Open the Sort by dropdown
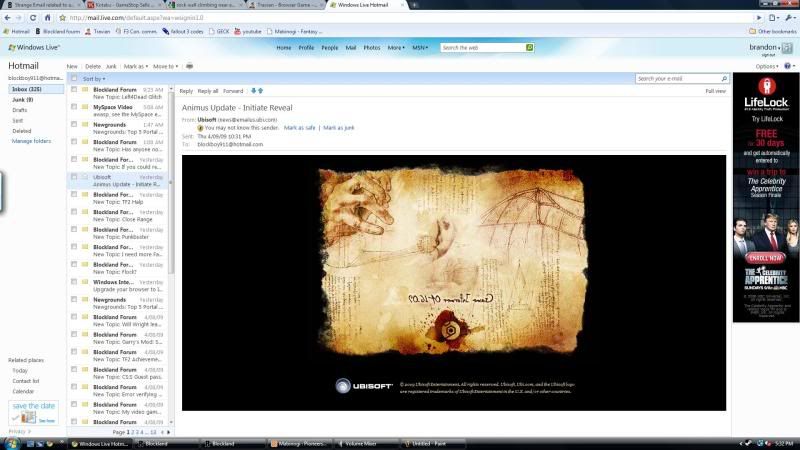This screenshot has height=450, width=800. 94,79
